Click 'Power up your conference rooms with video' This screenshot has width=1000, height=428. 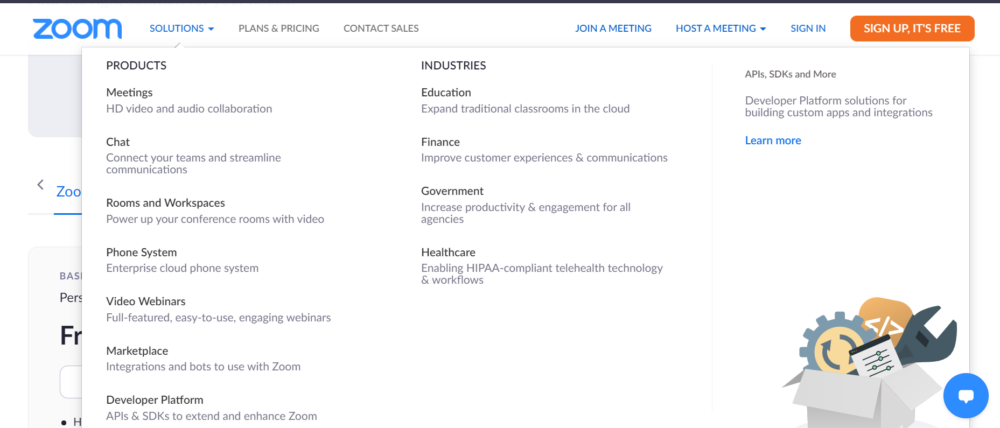tap(215, 219)
